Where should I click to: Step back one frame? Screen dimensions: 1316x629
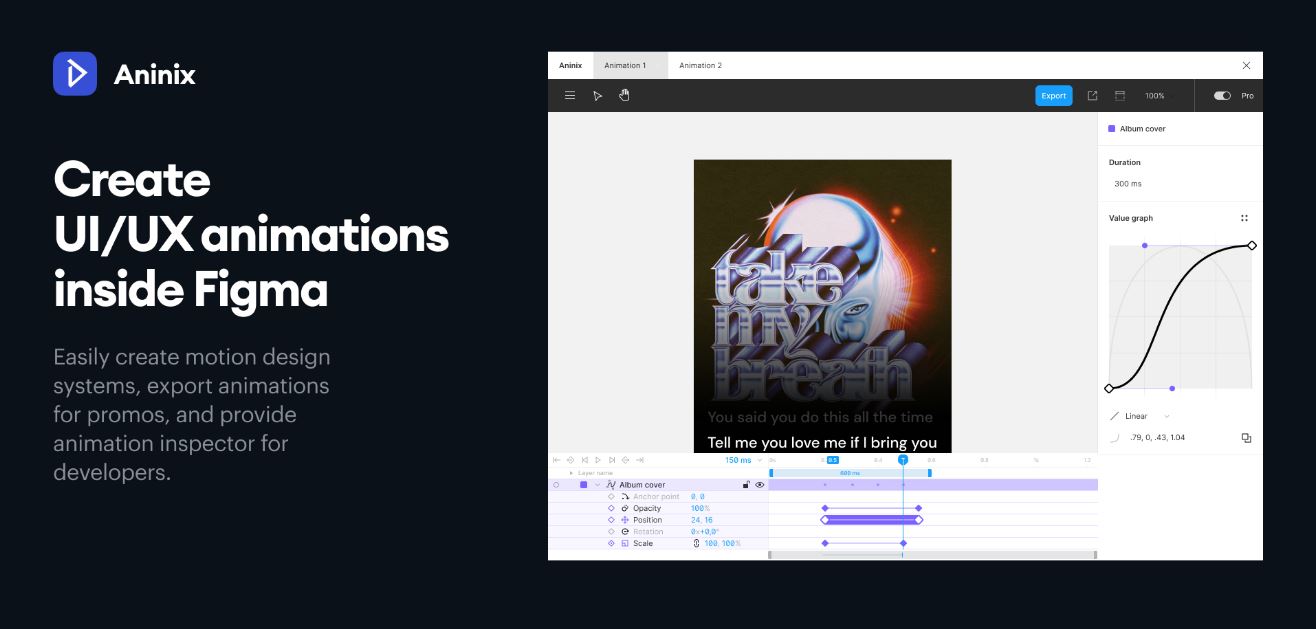(x=584, y=460)
